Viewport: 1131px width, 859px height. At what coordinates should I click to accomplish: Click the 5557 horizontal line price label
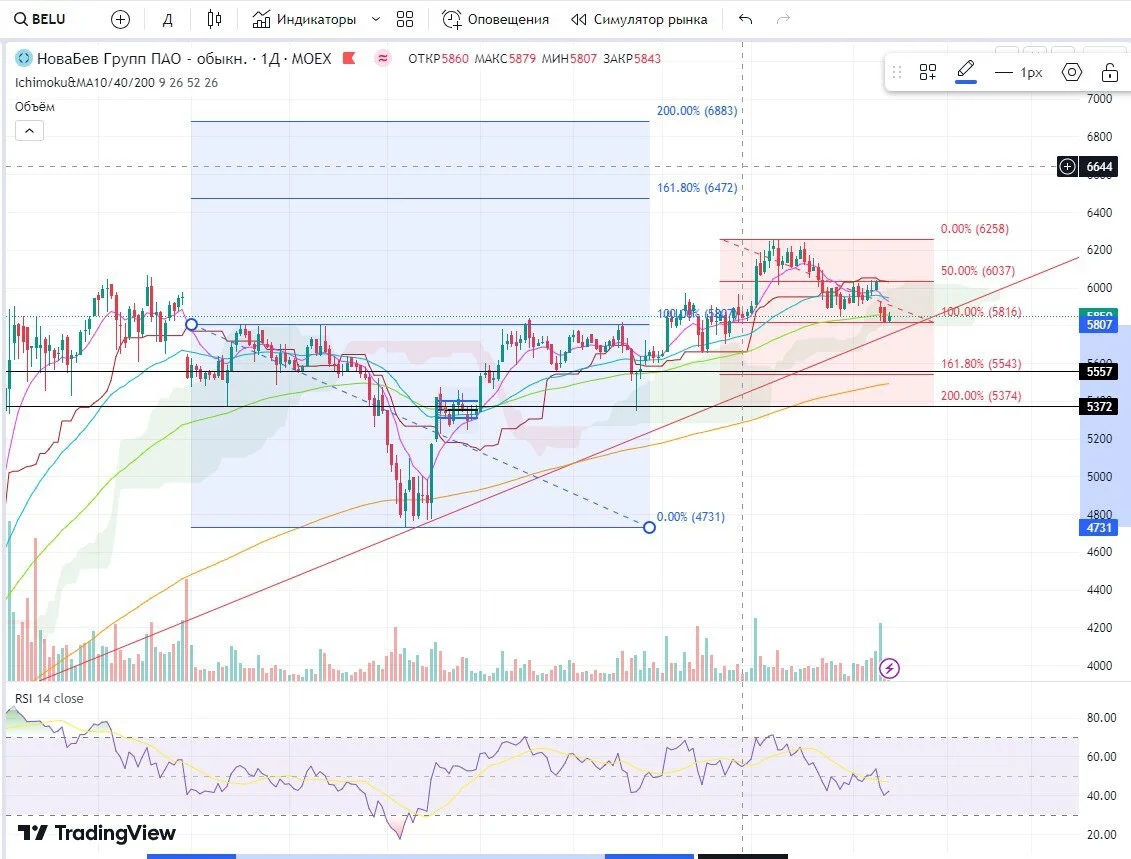pyautogui.click(x=1099, y=371)
